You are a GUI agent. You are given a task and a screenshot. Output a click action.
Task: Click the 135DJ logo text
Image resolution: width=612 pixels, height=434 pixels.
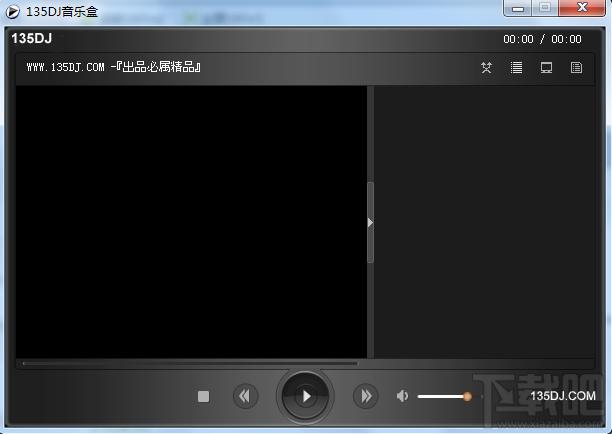pyautogui.click(x=32, y=38)
